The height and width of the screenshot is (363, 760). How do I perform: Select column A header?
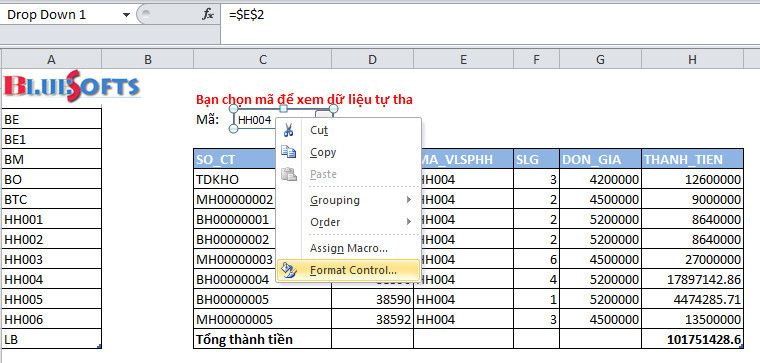(x=51, y=59)
